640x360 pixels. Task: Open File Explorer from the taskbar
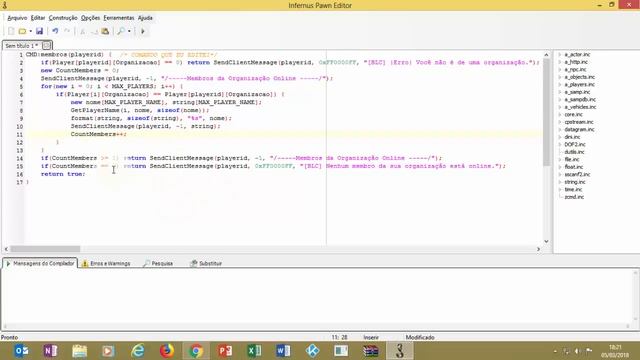point(80,351)
